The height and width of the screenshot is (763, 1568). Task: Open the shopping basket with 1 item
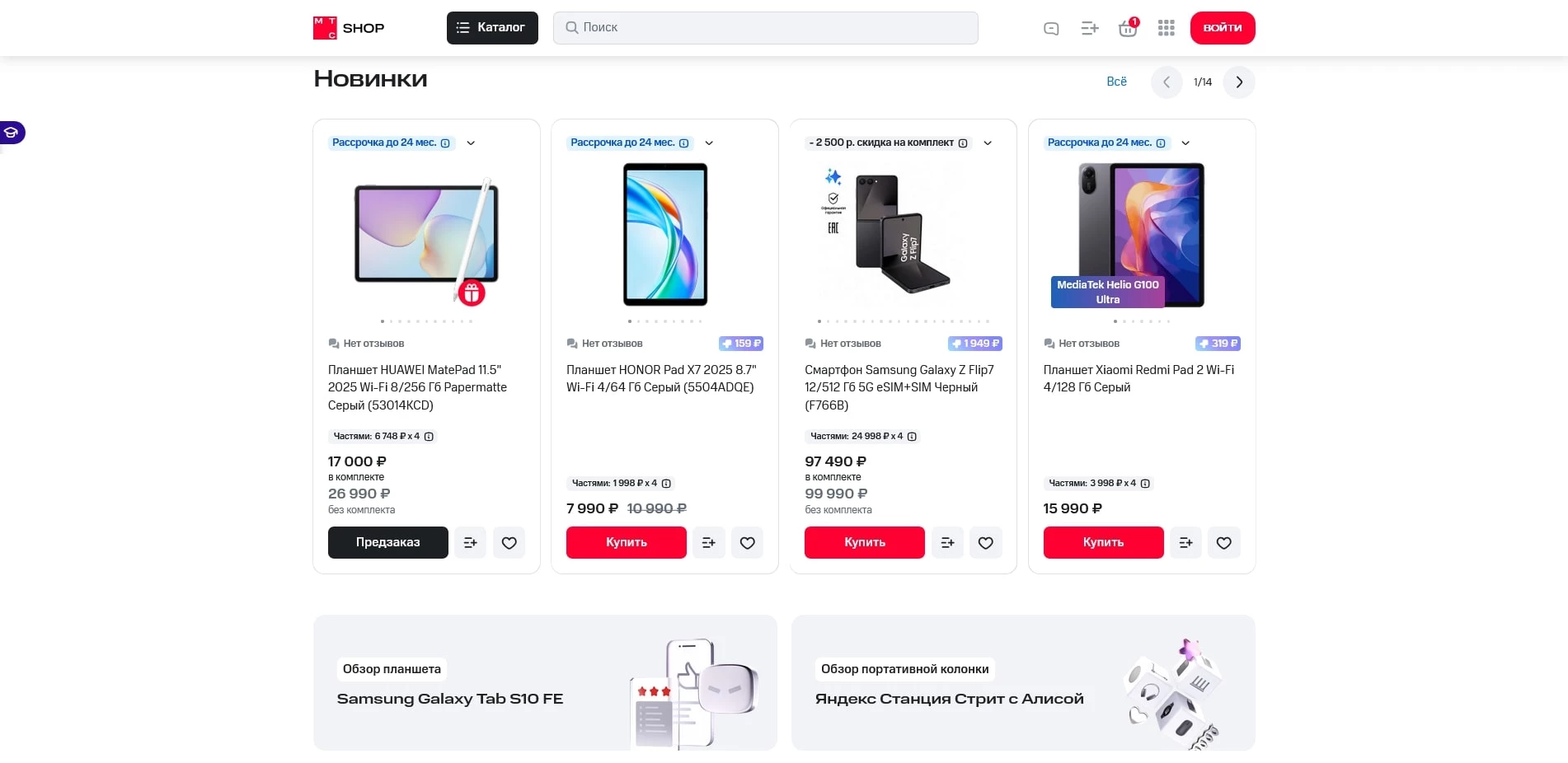1127,27
